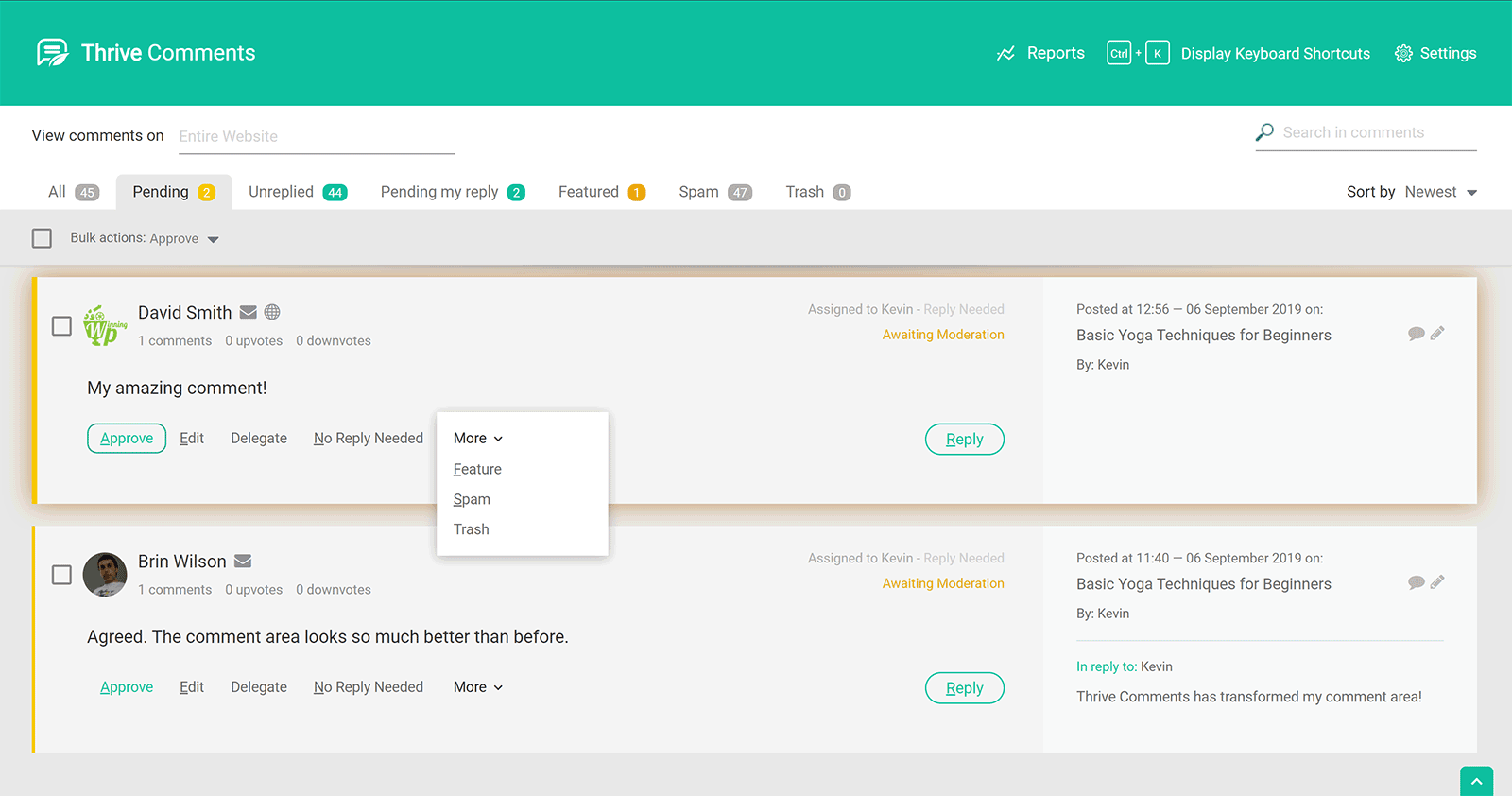Choose Spam from More menu
This screenshot has height=796, width=1512.
(472, 499)
